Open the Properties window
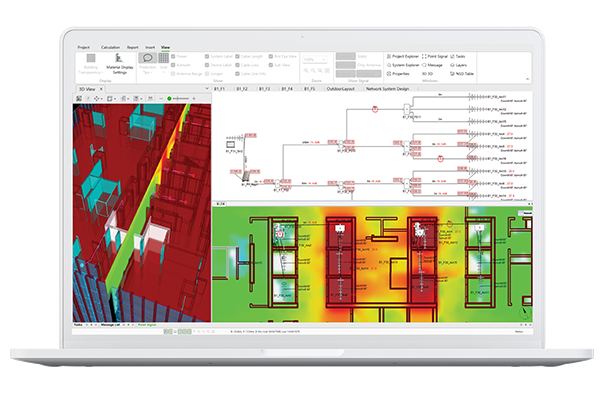 pos(398,74)
